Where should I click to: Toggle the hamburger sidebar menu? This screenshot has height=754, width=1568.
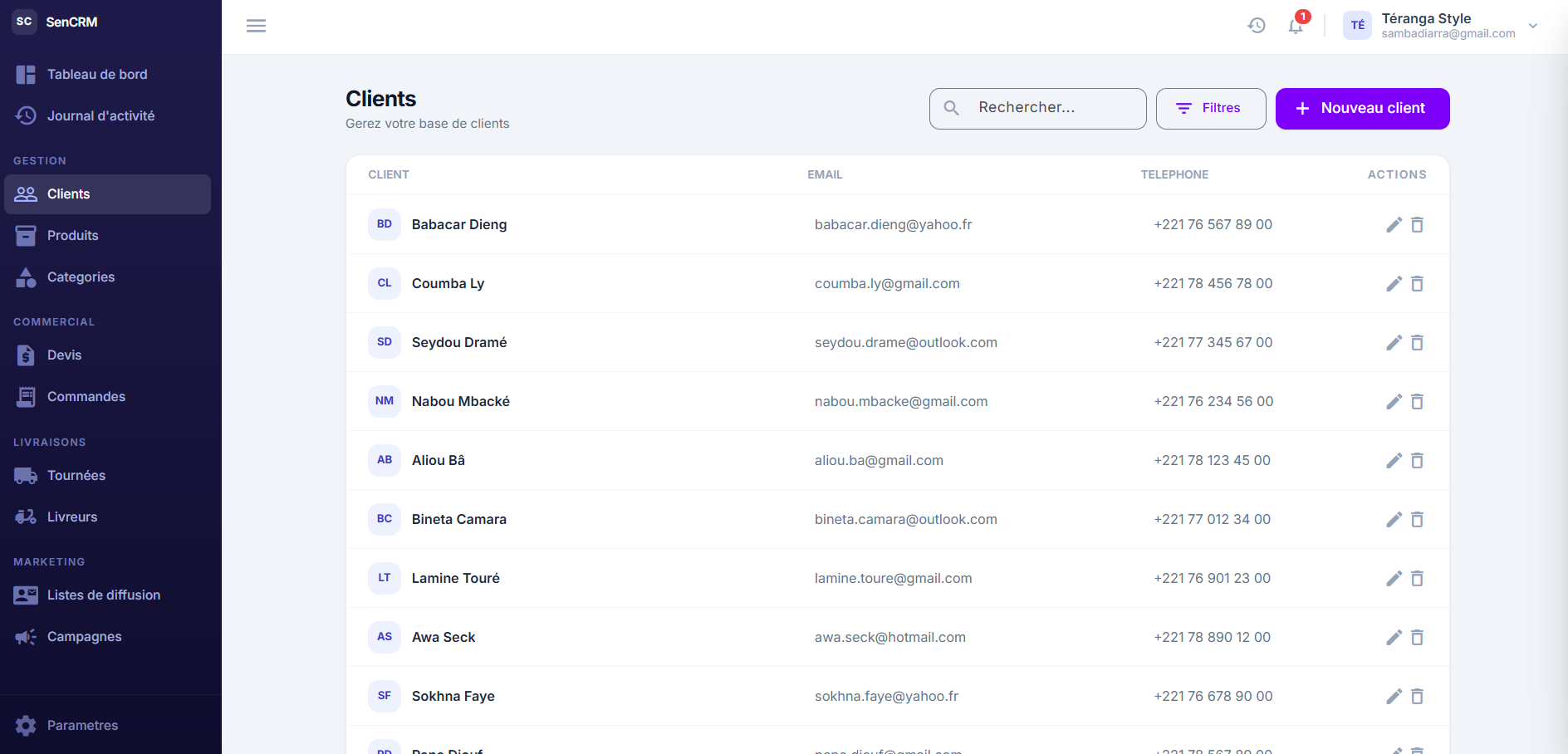(x=256, y=26)
